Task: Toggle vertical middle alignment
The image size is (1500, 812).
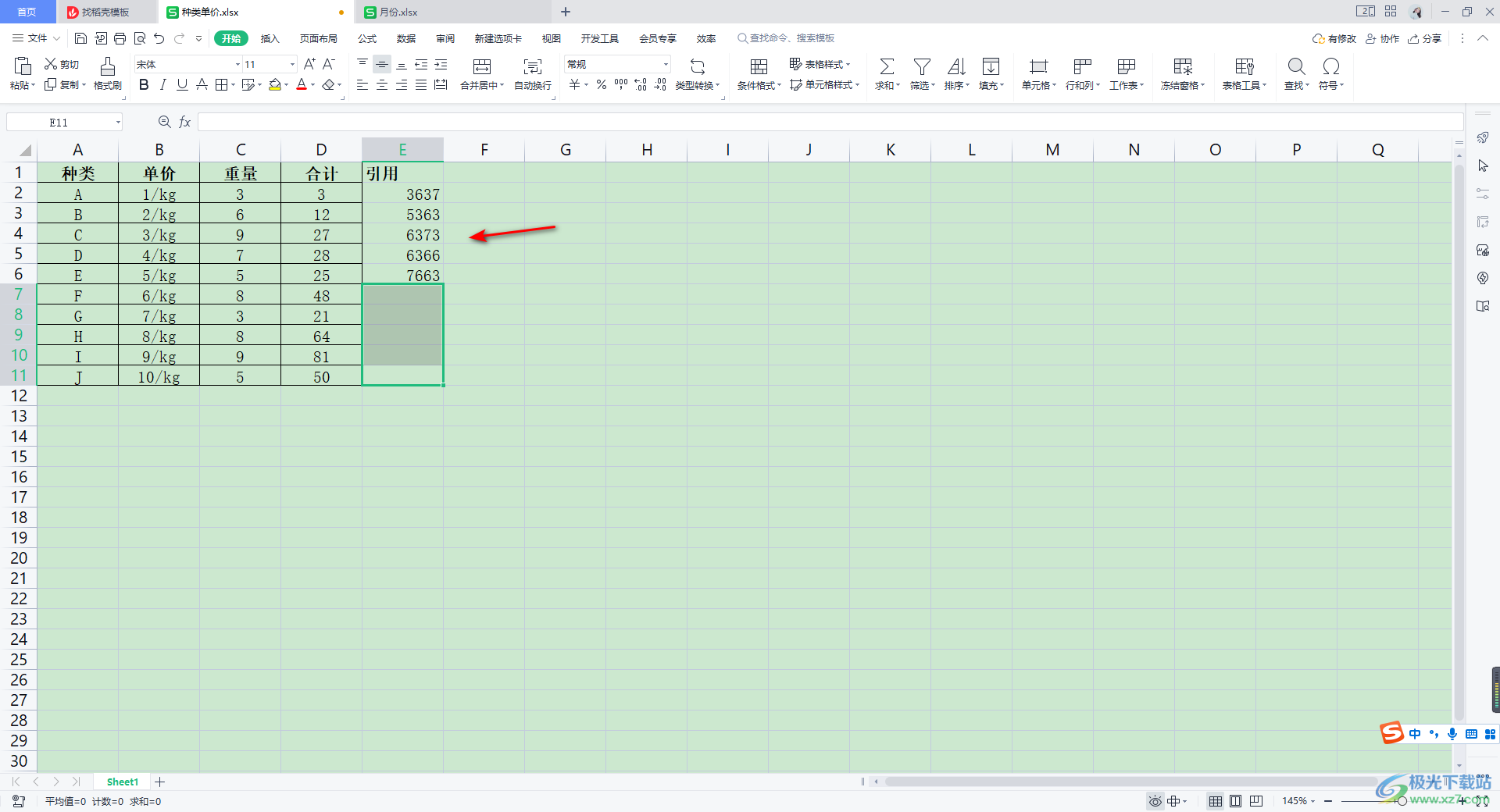Action: tap(382, 64)
